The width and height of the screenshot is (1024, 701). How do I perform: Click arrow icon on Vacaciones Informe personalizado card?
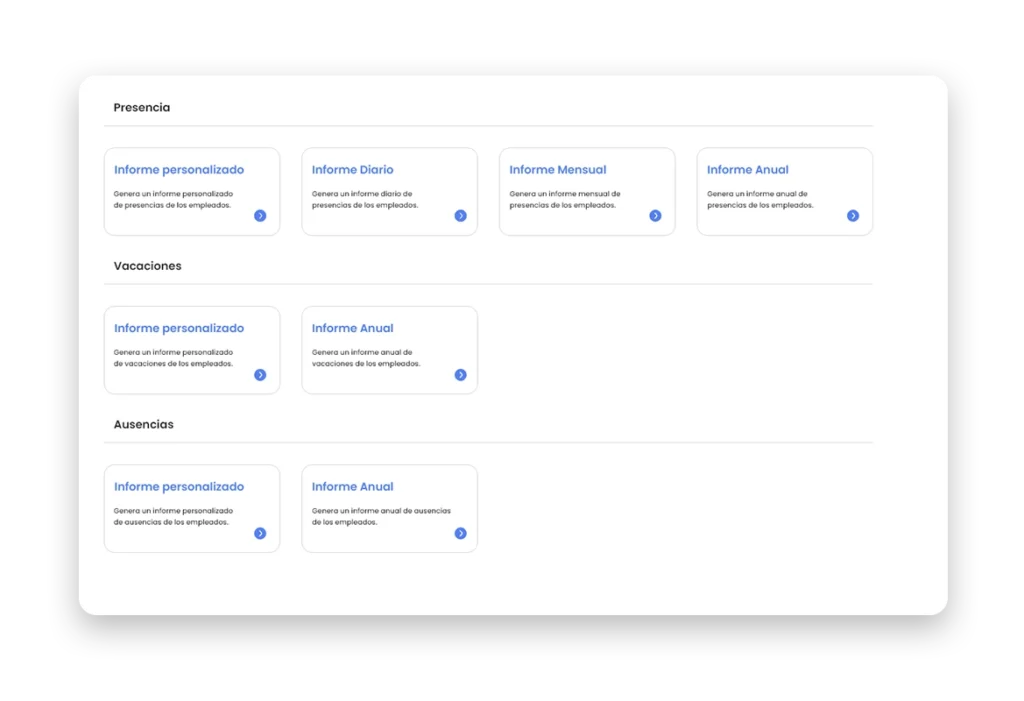click(x=260, y=375)
